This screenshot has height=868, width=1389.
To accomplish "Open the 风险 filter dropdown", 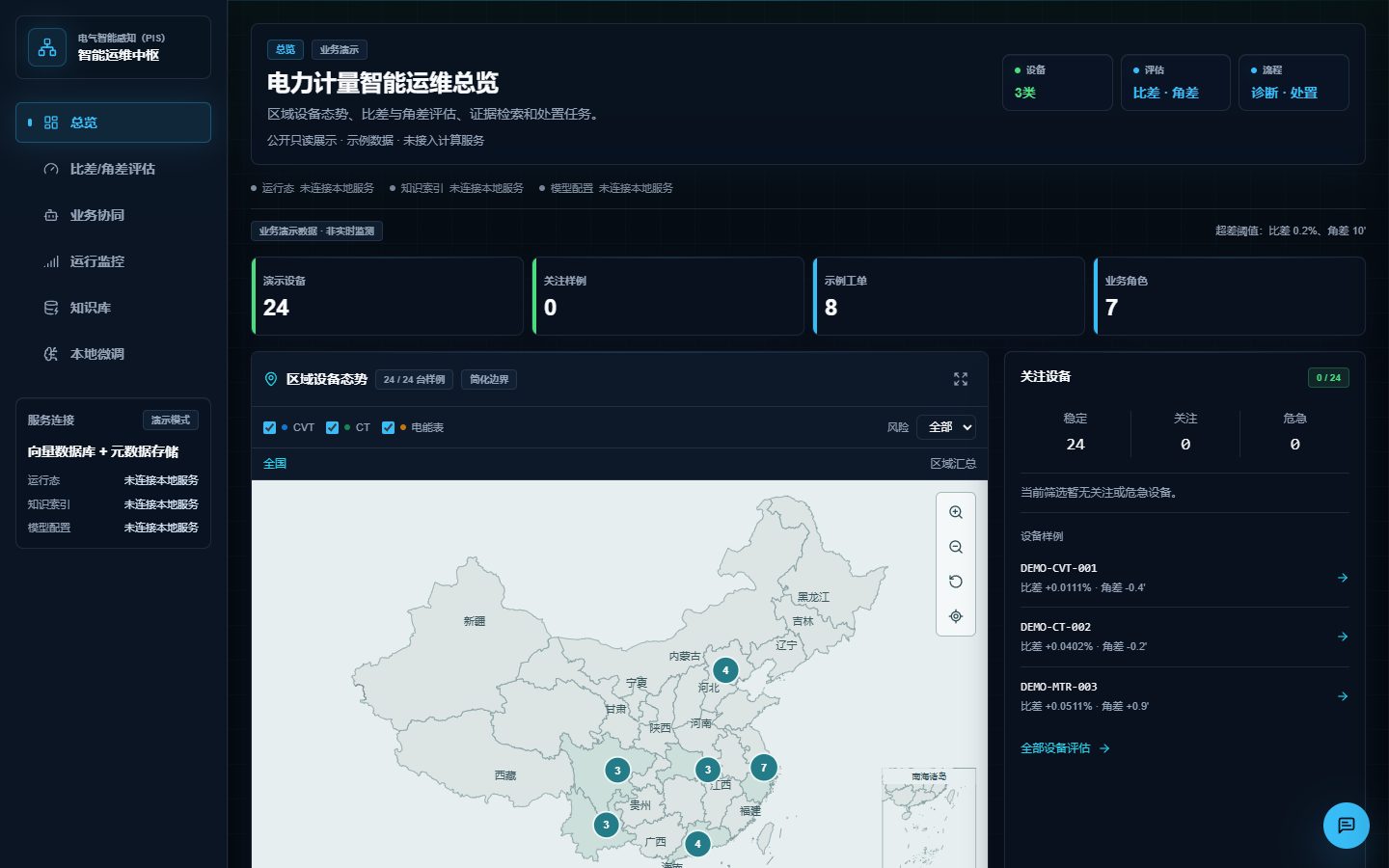I will [x=946, y=427].
